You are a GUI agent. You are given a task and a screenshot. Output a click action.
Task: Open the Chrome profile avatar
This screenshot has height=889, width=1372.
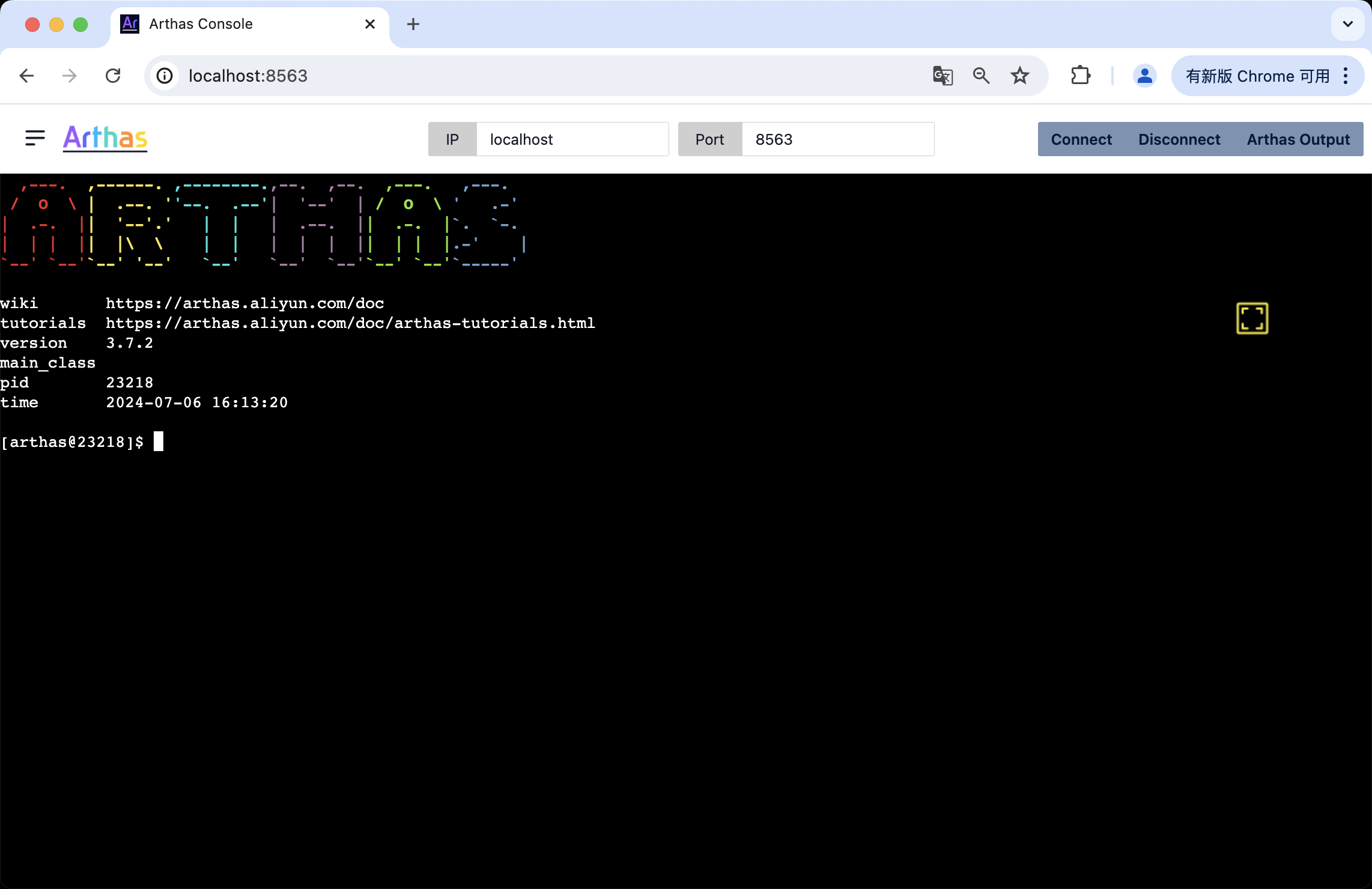(x=1145, y=76)
